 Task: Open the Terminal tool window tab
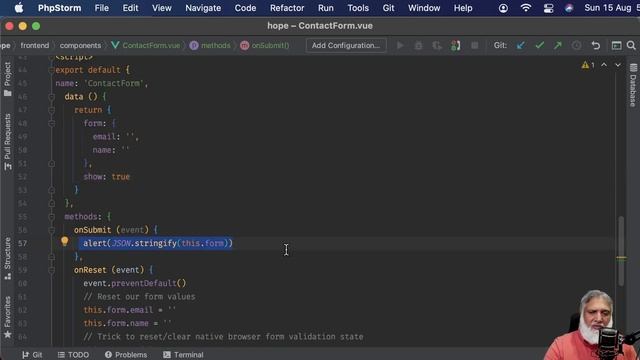[183, 355]
